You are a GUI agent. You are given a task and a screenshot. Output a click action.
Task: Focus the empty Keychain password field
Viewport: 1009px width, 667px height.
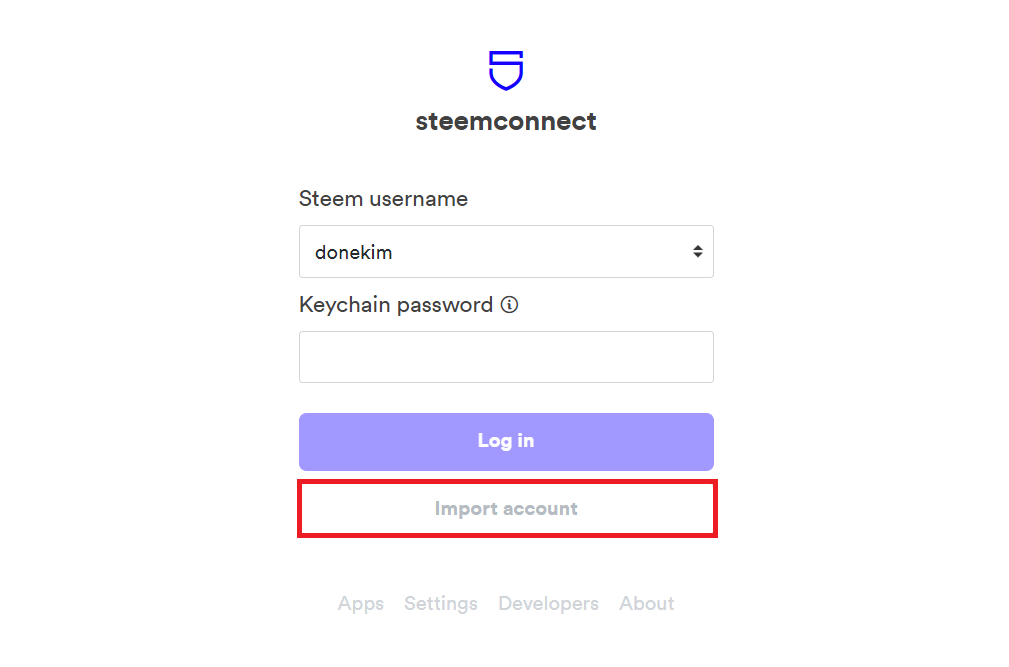click(x=506, y=357)
